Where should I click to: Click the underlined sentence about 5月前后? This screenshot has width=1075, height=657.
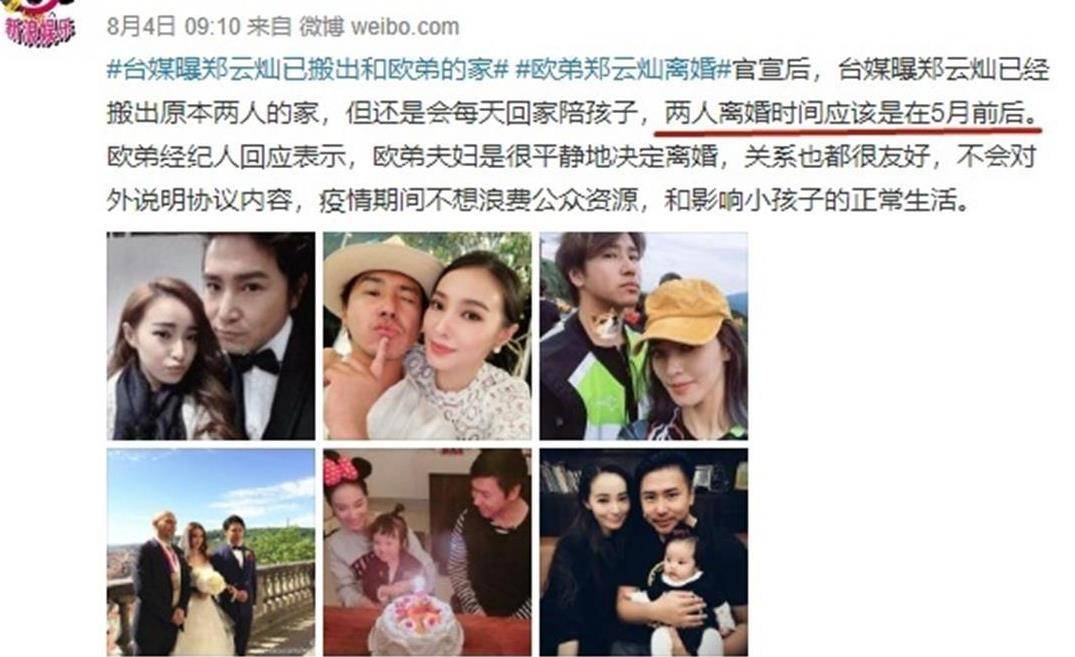pos(852,114)
